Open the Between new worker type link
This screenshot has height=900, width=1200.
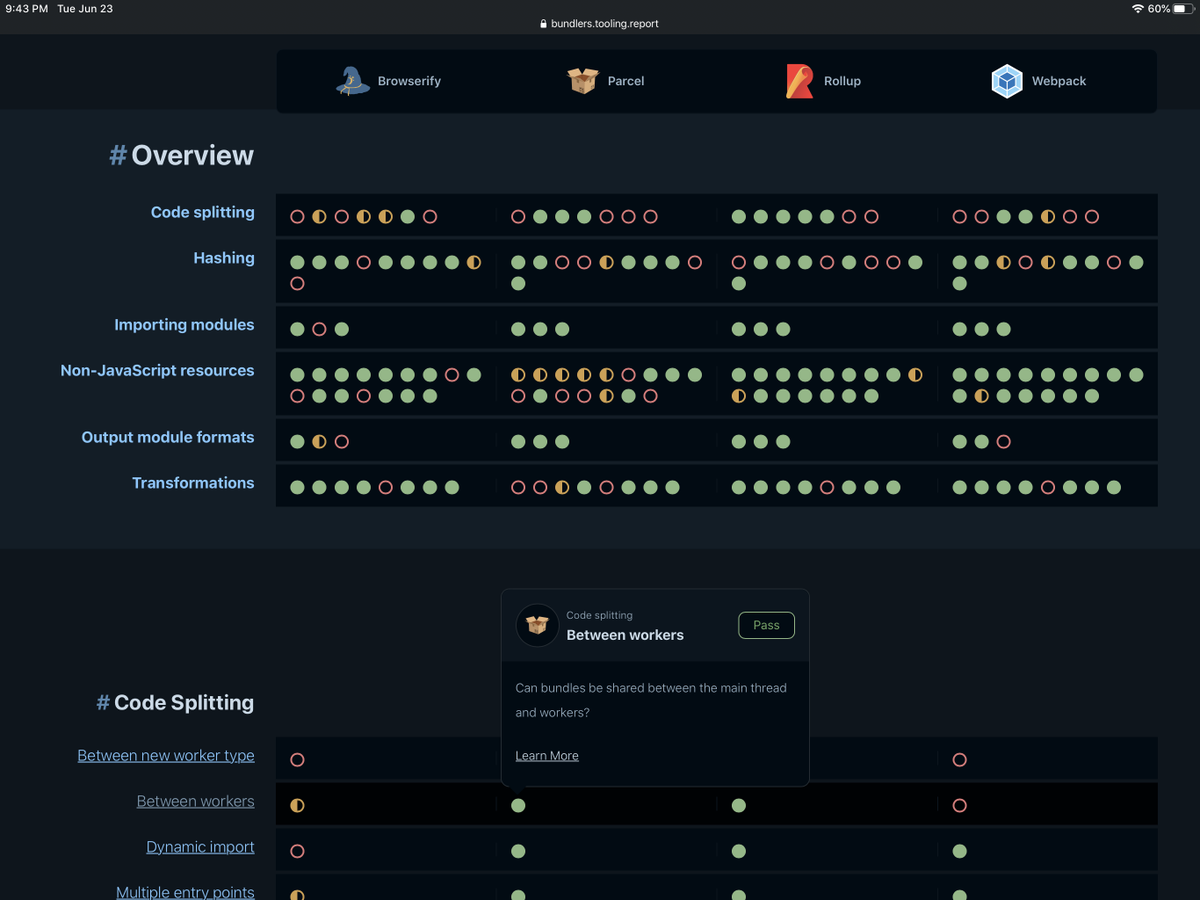(x=166, y=755)
